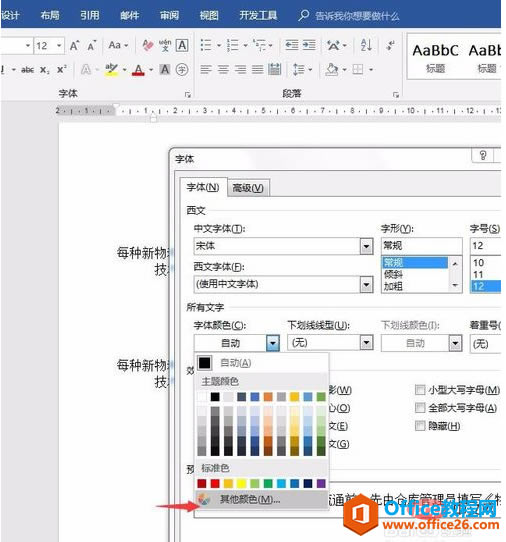This screenshot has width=506, height=542.
Task: Click the Sort A-Z icon
Action: point(366,45)
